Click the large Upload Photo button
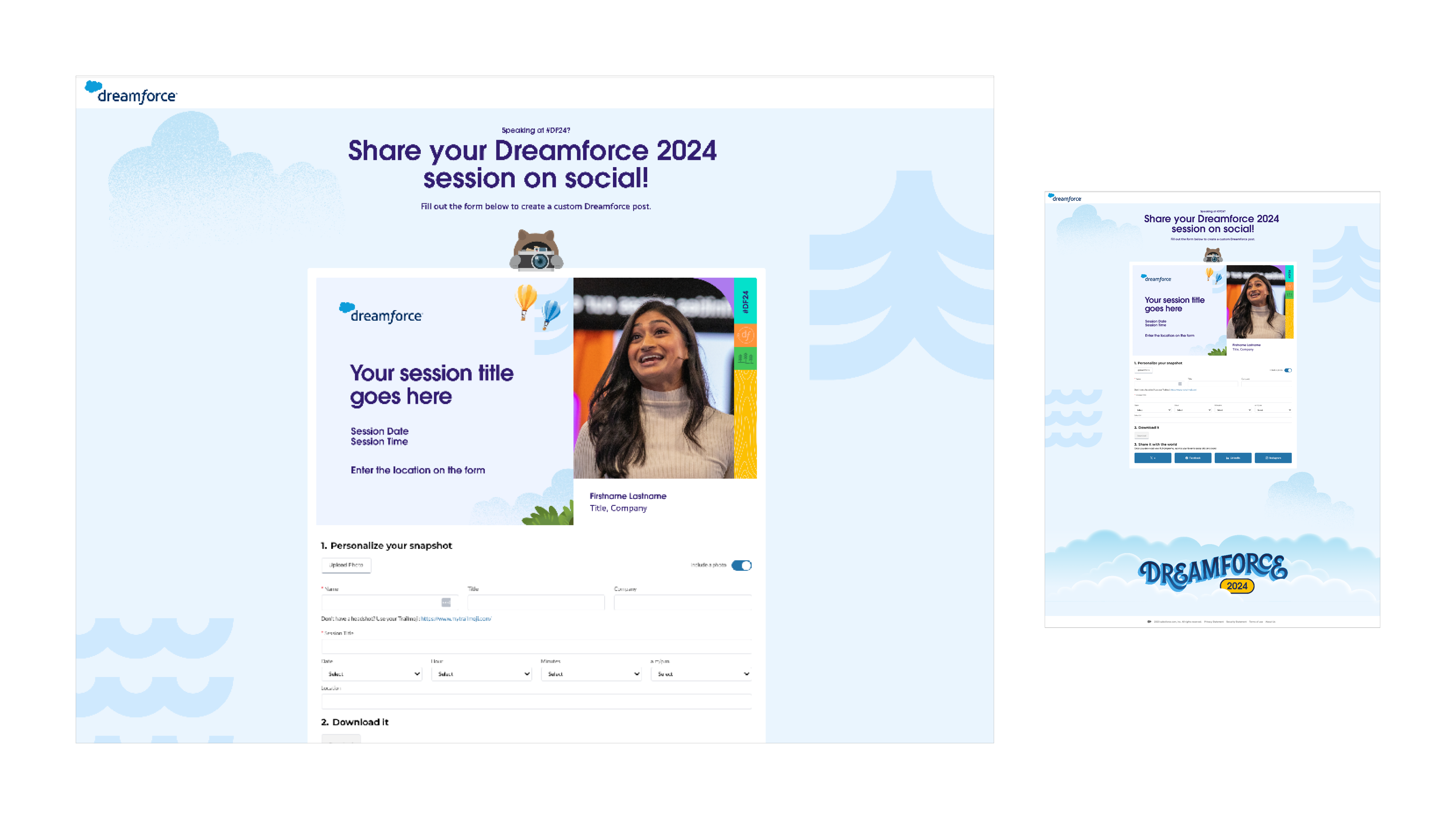The image size is (1456, 819). (x=346, y=565)
